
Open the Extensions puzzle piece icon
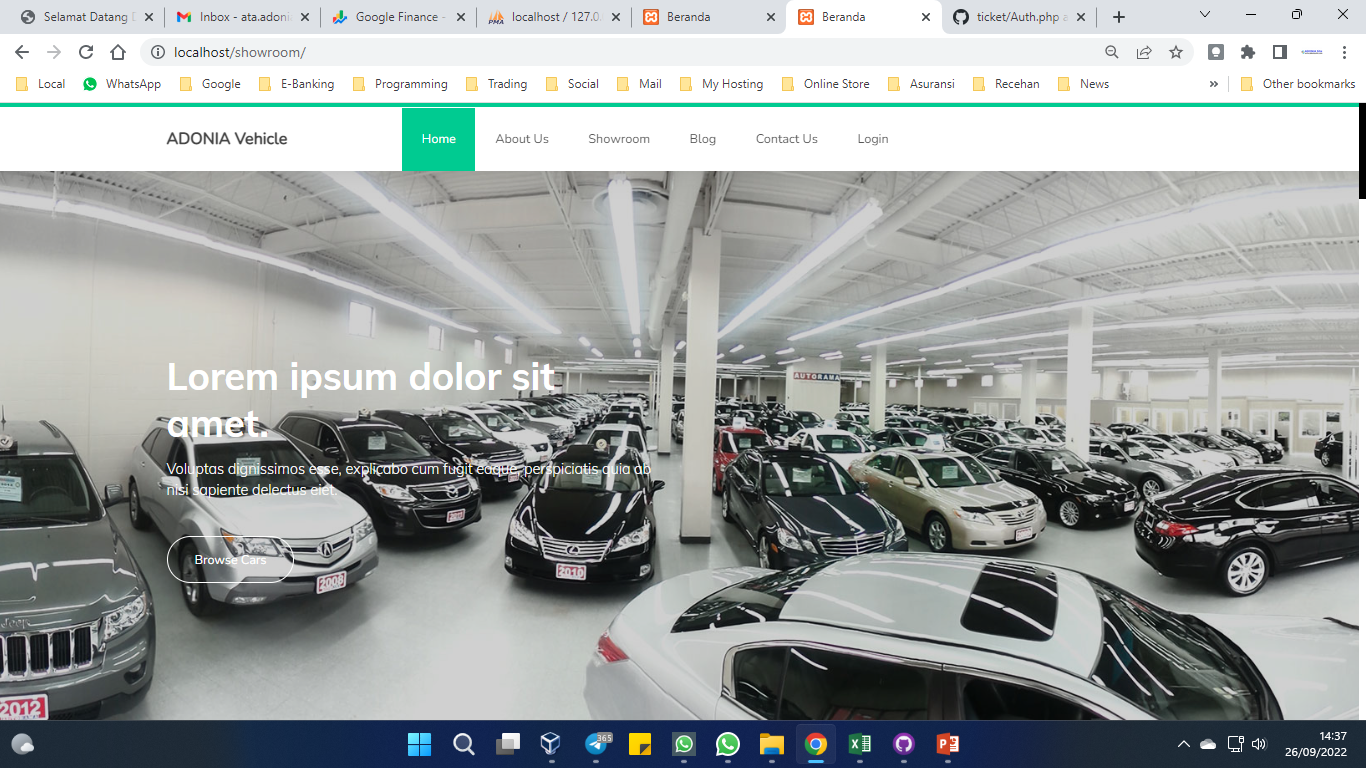tap(1248, 52)
